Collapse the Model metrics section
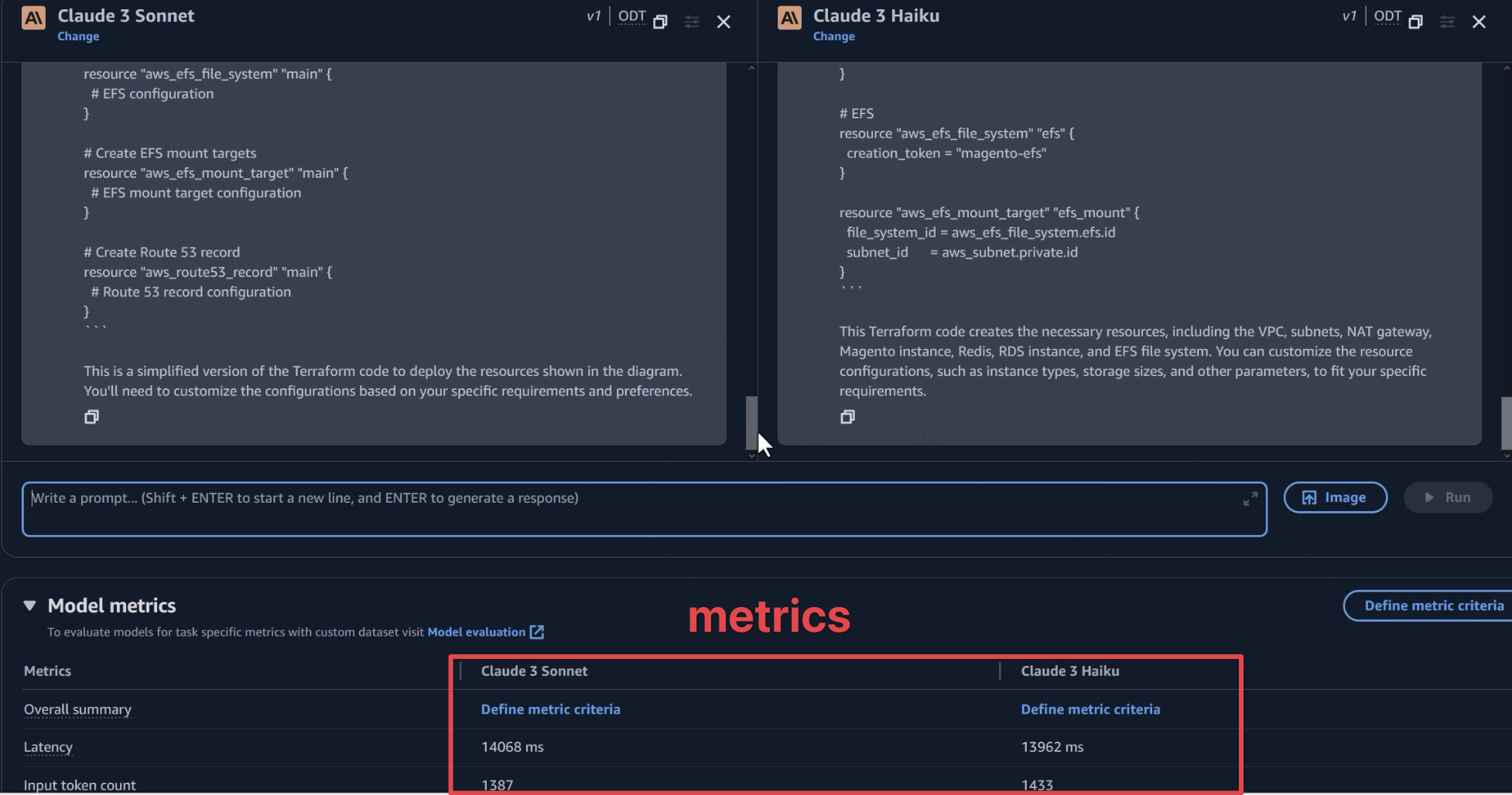This screenshot has width=1512, height=795. point(30,606)
